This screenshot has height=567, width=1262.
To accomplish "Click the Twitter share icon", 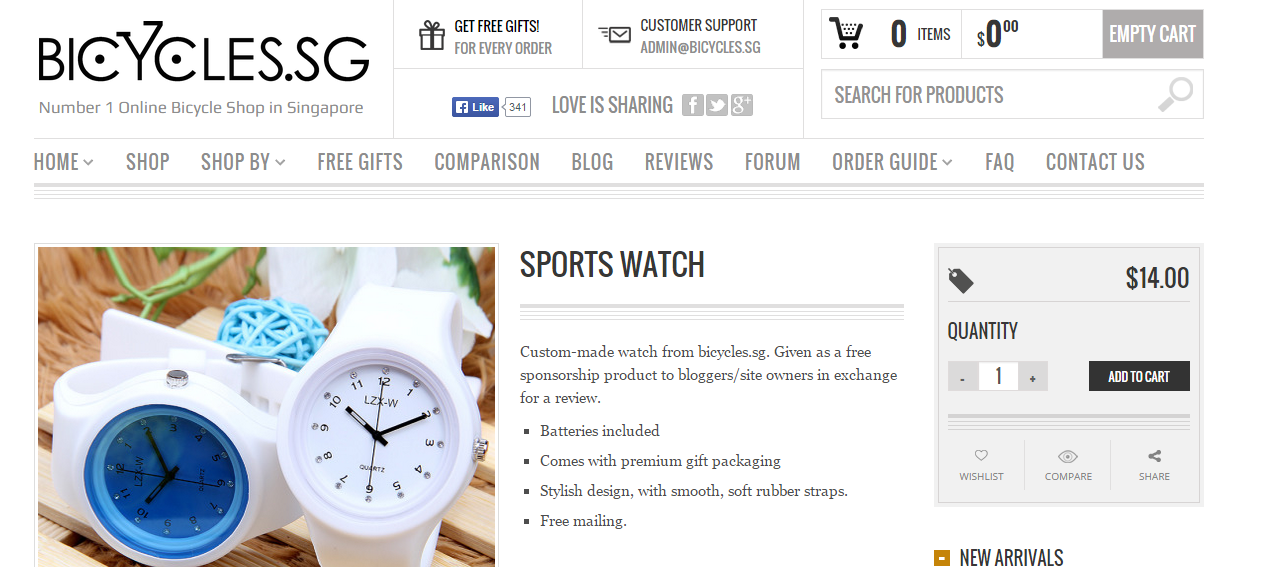I will click(x=716, y=105).
